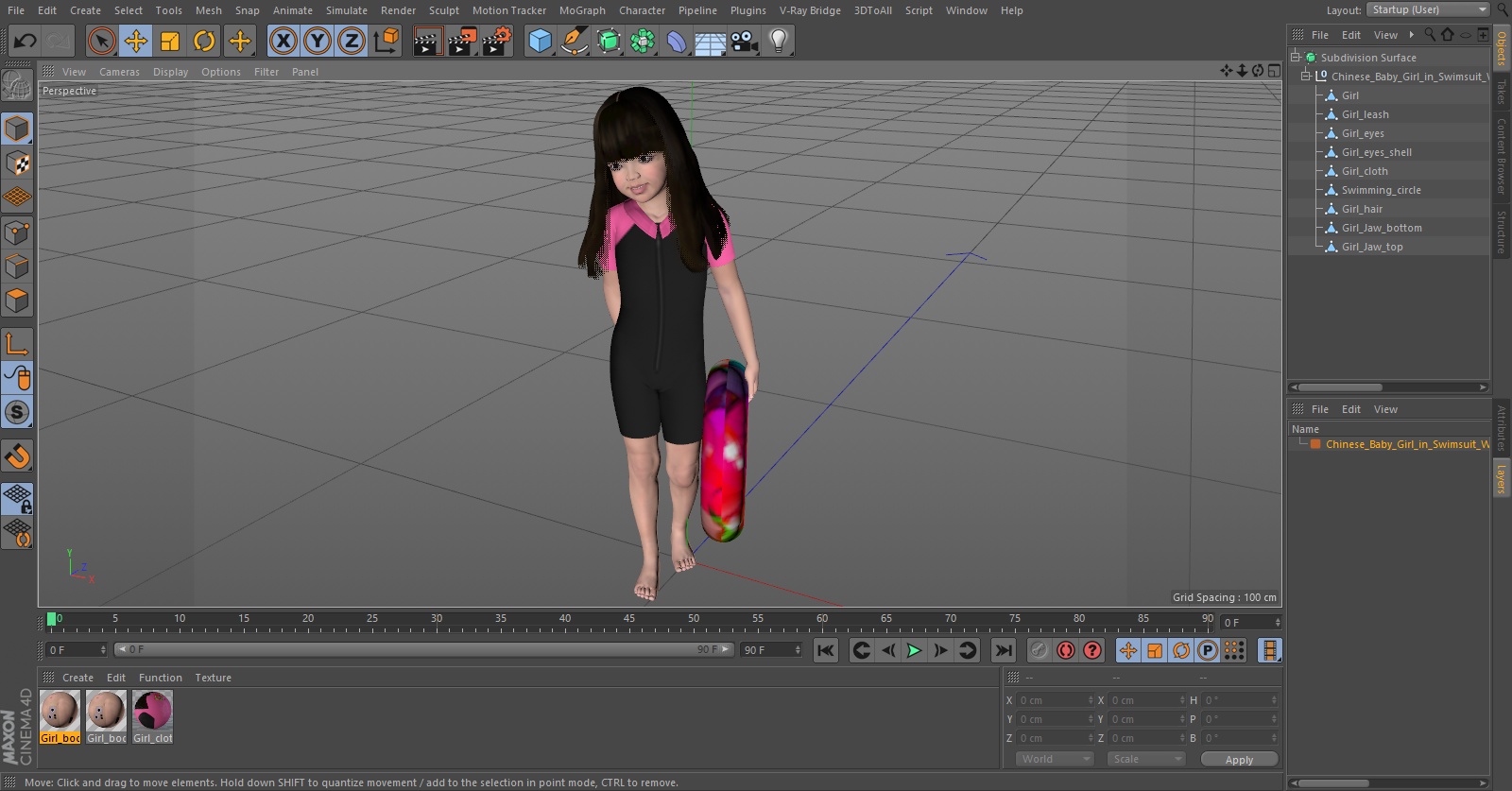Screen dimensions: 1512x791
Task: Toggle autokeying button
Action: [1066, 650]
